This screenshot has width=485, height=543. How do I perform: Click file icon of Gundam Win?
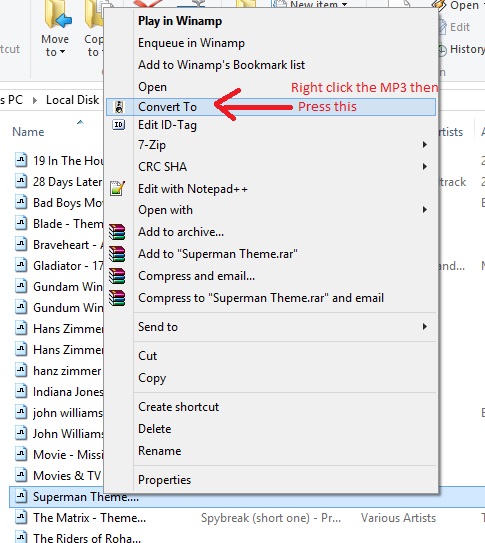[21, 286]
